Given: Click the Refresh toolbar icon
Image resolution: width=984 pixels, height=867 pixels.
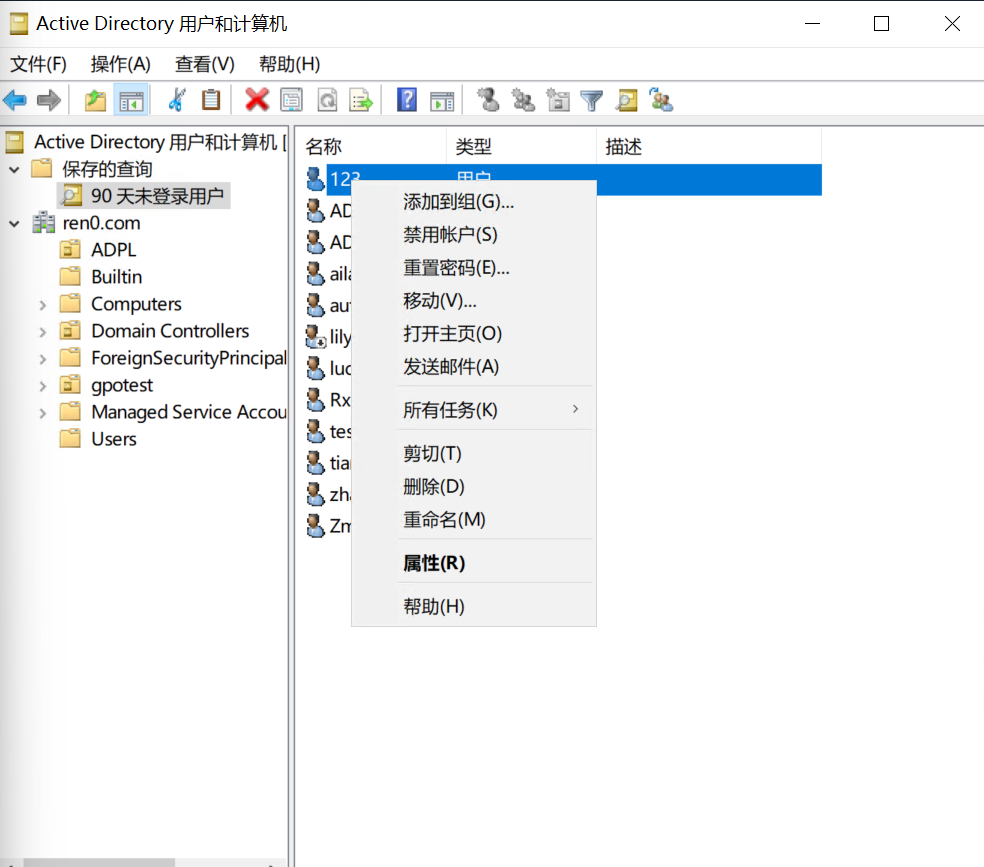Looking at the screenshot, I should (x=326, y=100).
